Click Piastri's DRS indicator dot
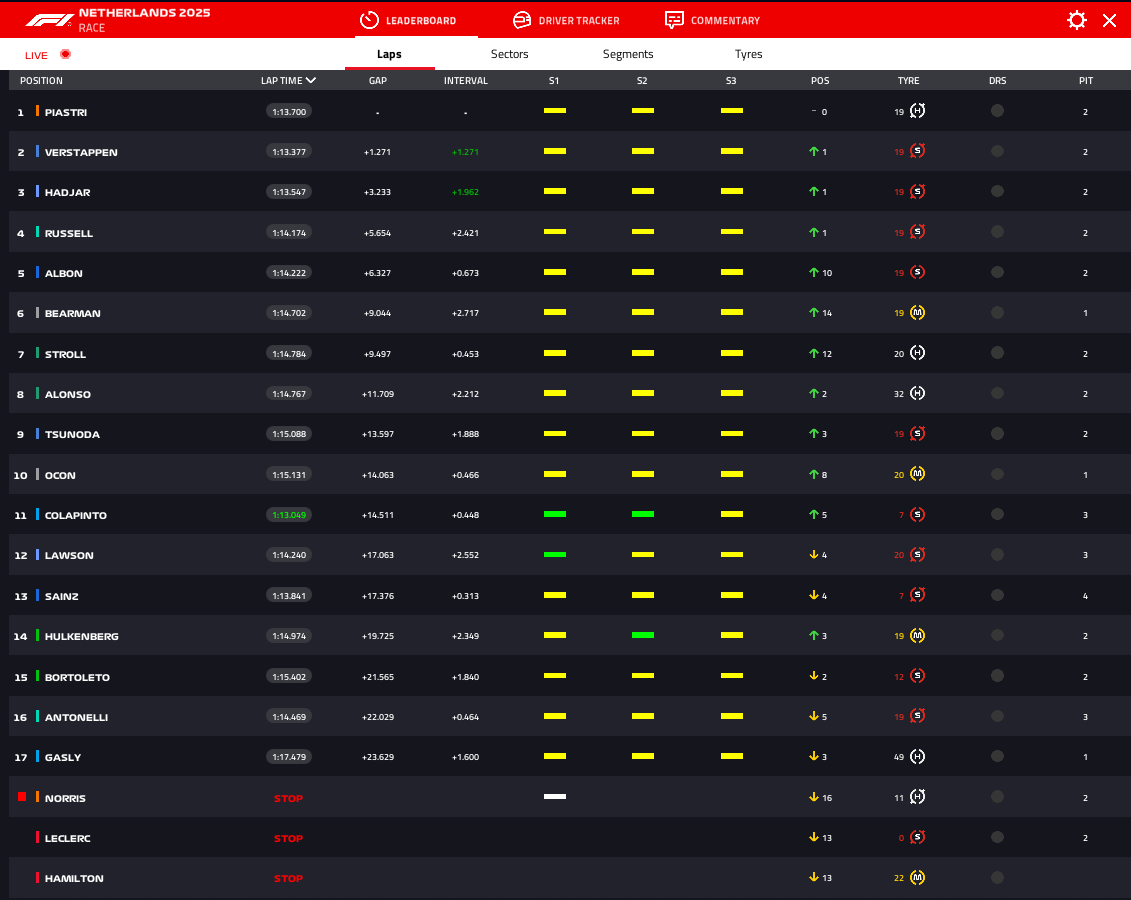The image size is (1131, 900). [x=997, y=111]
